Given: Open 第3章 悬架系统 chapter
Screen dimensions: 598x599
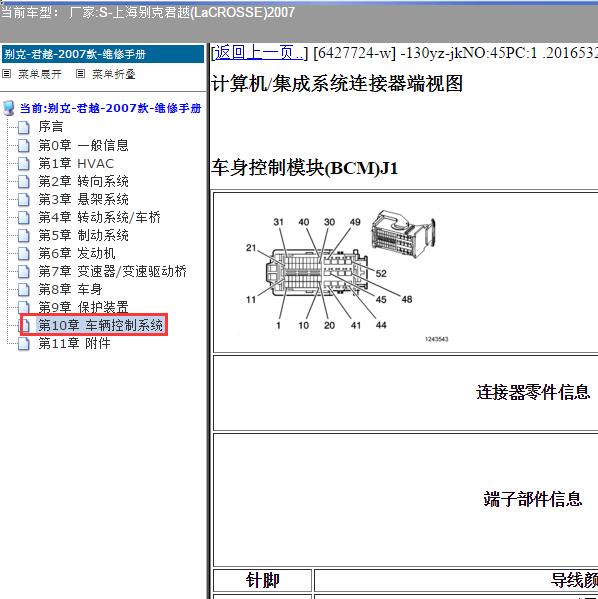Looking at the screenshot, I should (83, 199).
